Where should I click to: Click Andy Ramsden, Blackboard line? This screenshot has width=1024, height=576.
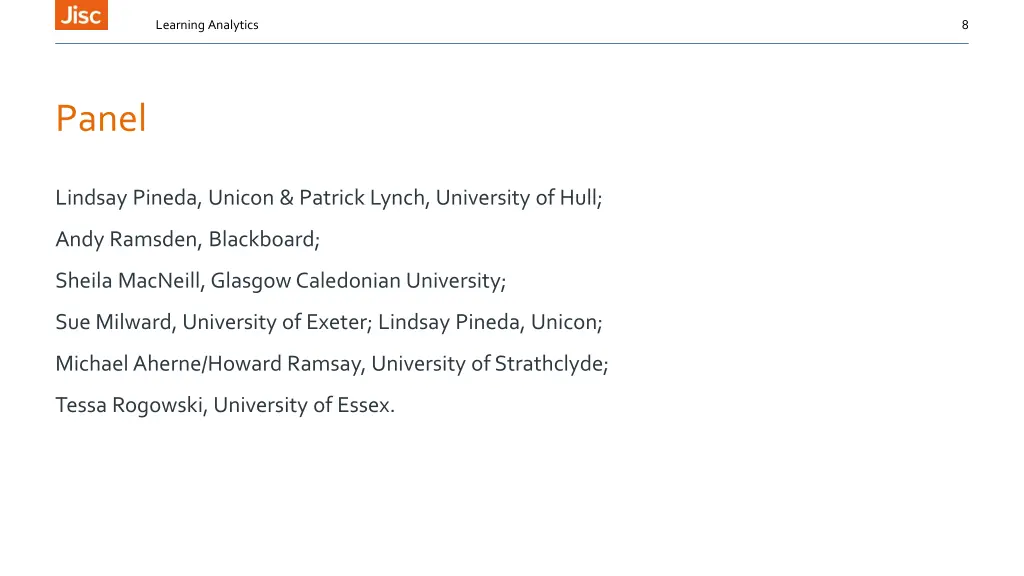187,240
